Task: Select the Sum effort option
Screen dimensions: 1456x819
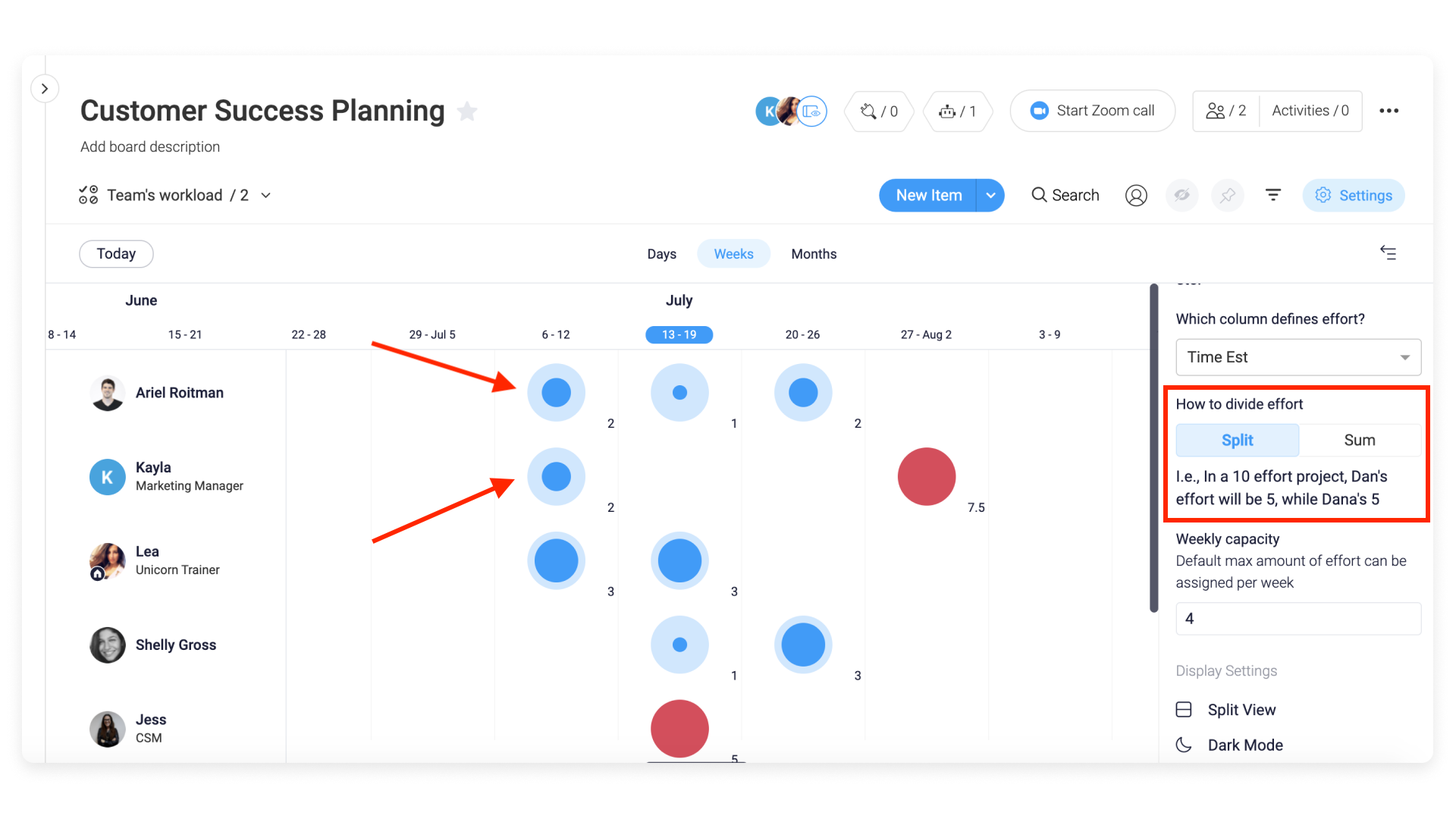Action: [1360, 441]
